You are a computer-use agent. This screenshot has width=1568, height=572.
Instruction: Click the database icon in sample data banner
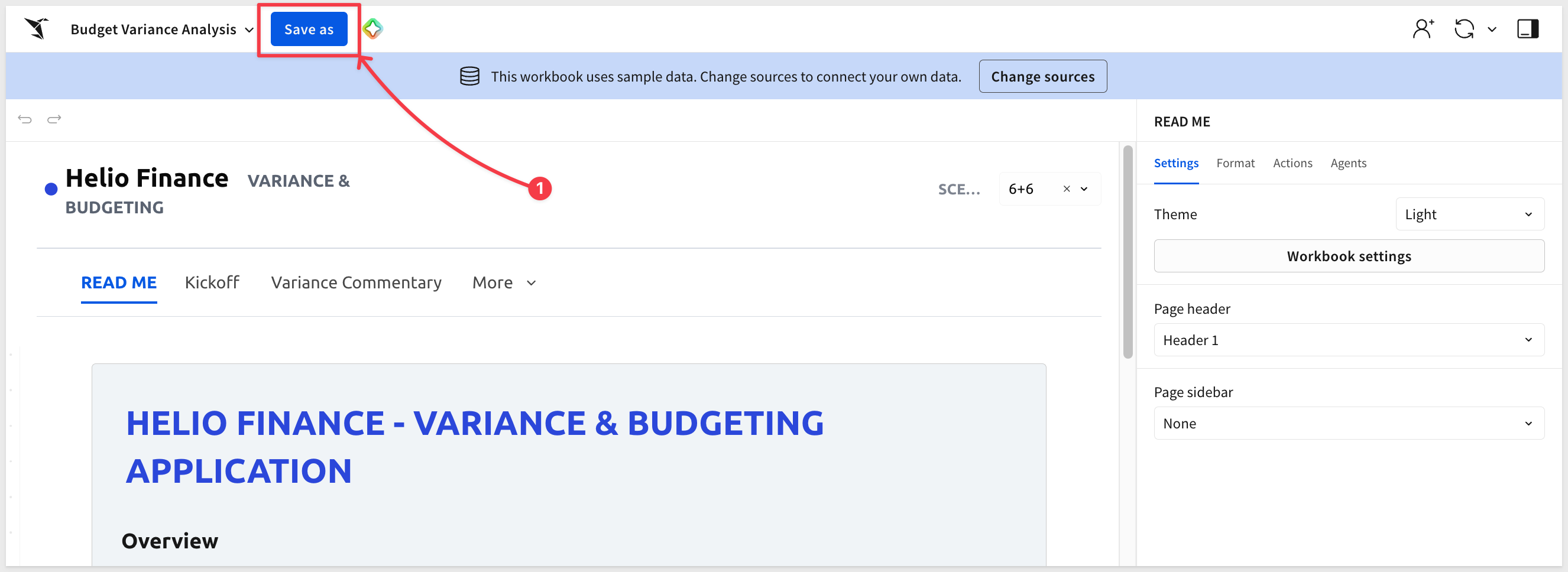(x=469, y=76)
